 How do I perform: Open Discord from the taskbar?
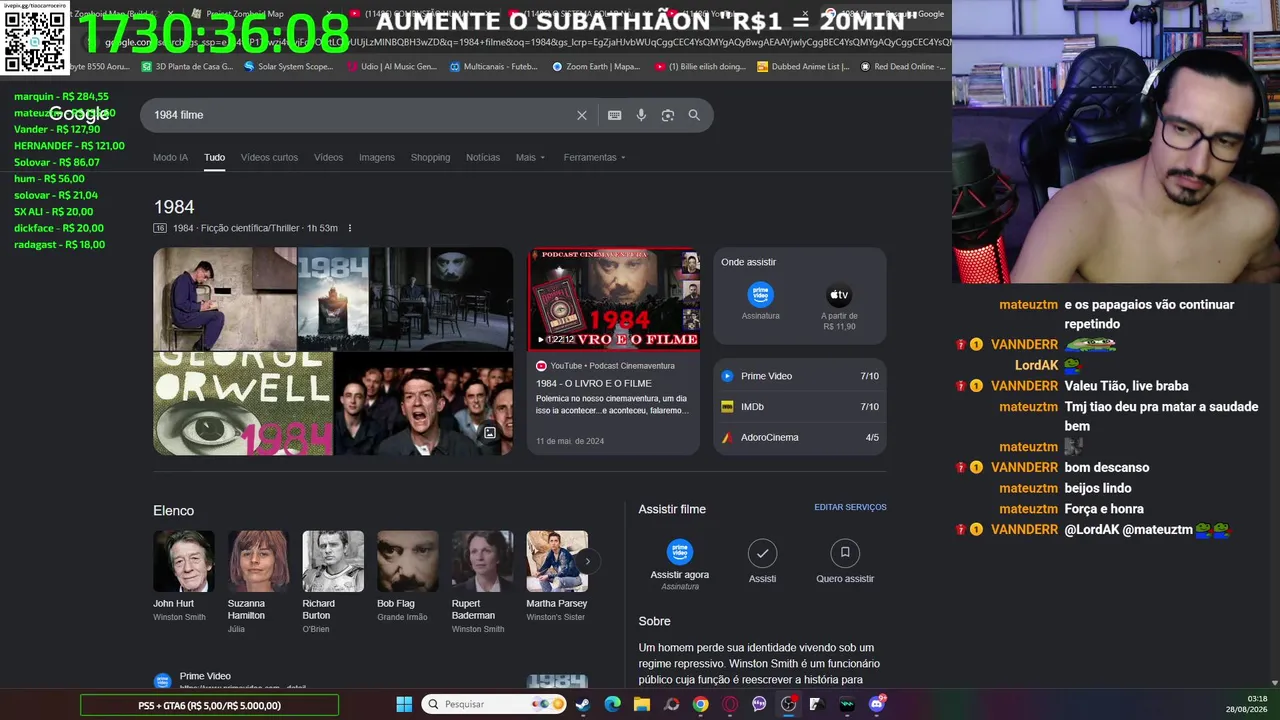click(877, 704)
